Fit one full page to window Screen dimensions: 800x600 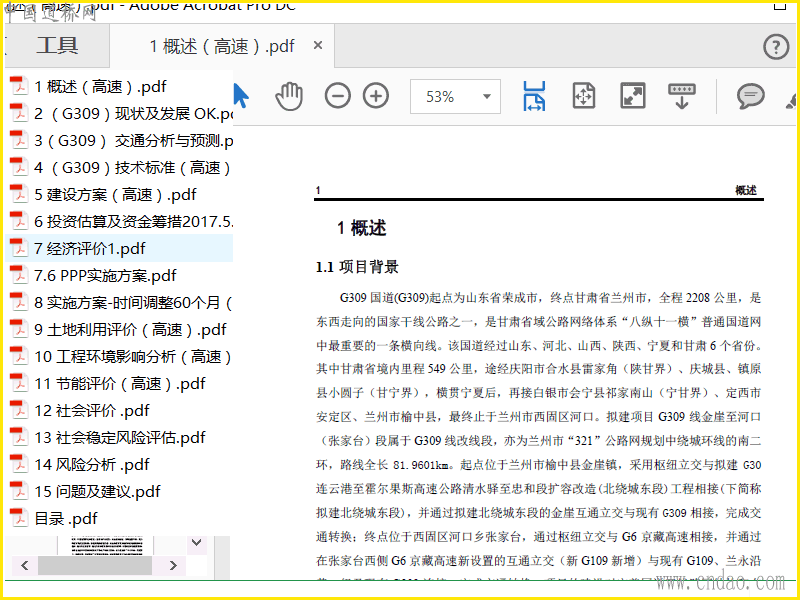pyautogui.click(x=584, y=95)
